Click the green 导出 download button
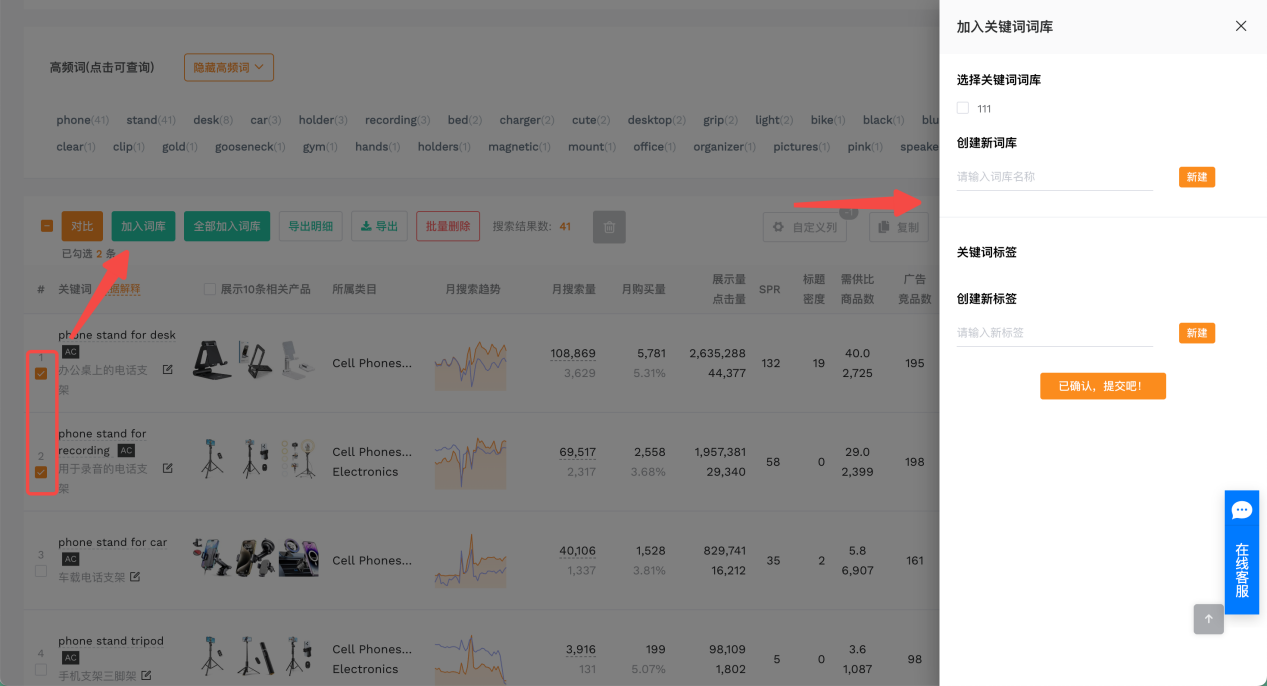Image resolution: width=1267 pixels, height=686 pixels. 380,226
